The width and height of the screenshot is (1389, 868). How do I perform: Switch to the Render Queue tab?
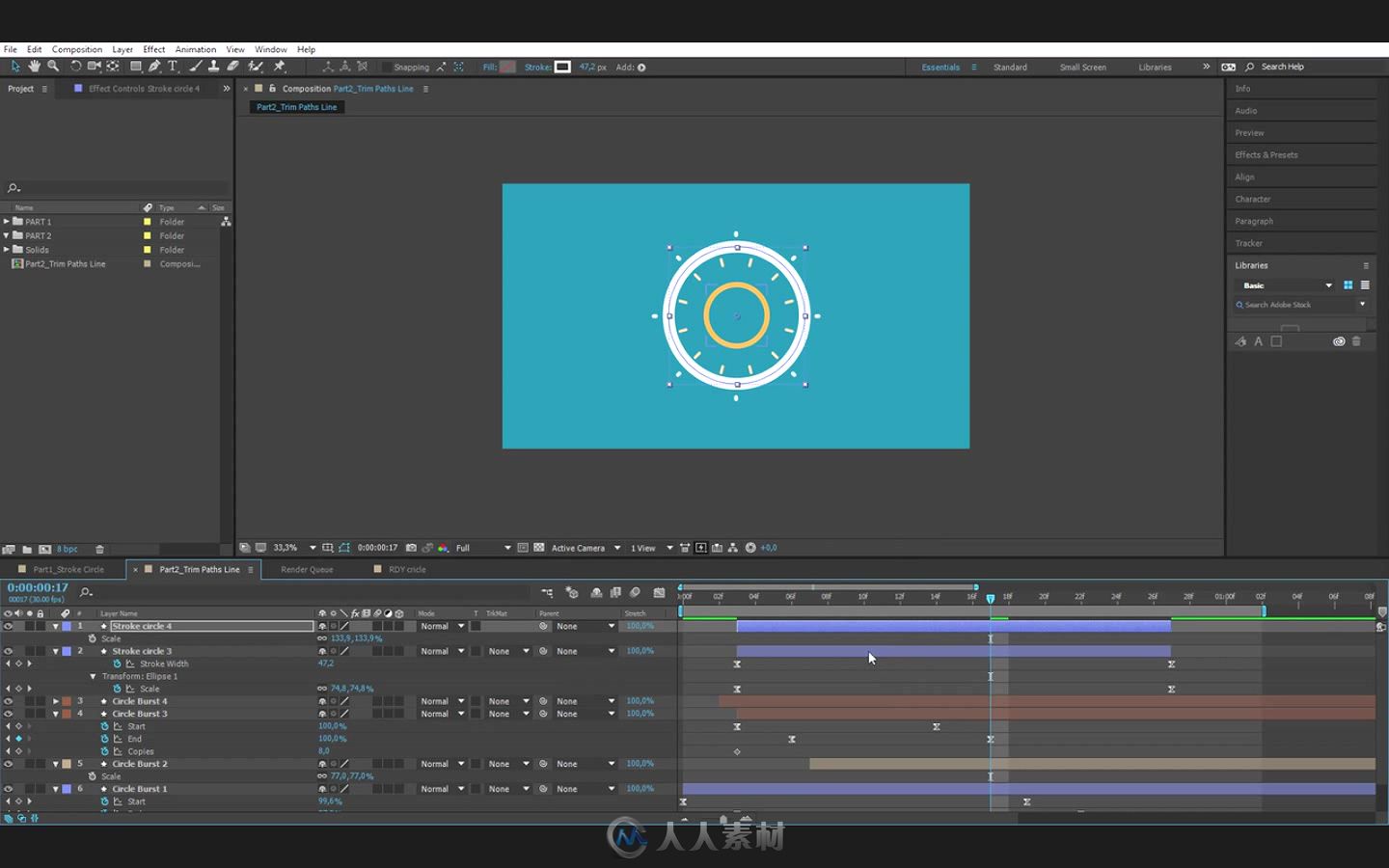pos(307,569)
